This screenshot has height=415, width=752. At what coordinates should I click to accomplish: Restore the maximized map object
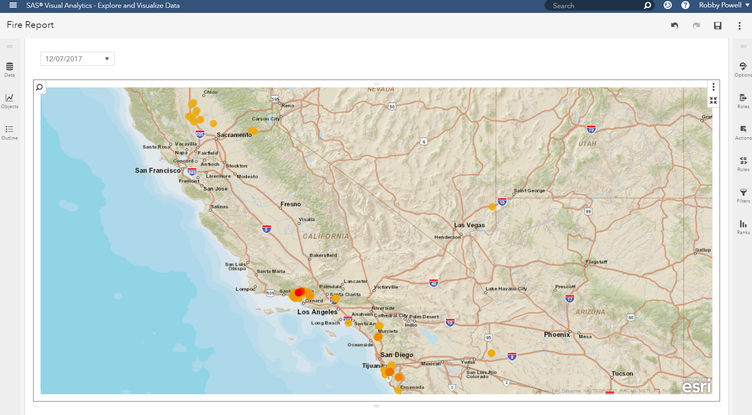pyautogui.click(x=713, y=100)
